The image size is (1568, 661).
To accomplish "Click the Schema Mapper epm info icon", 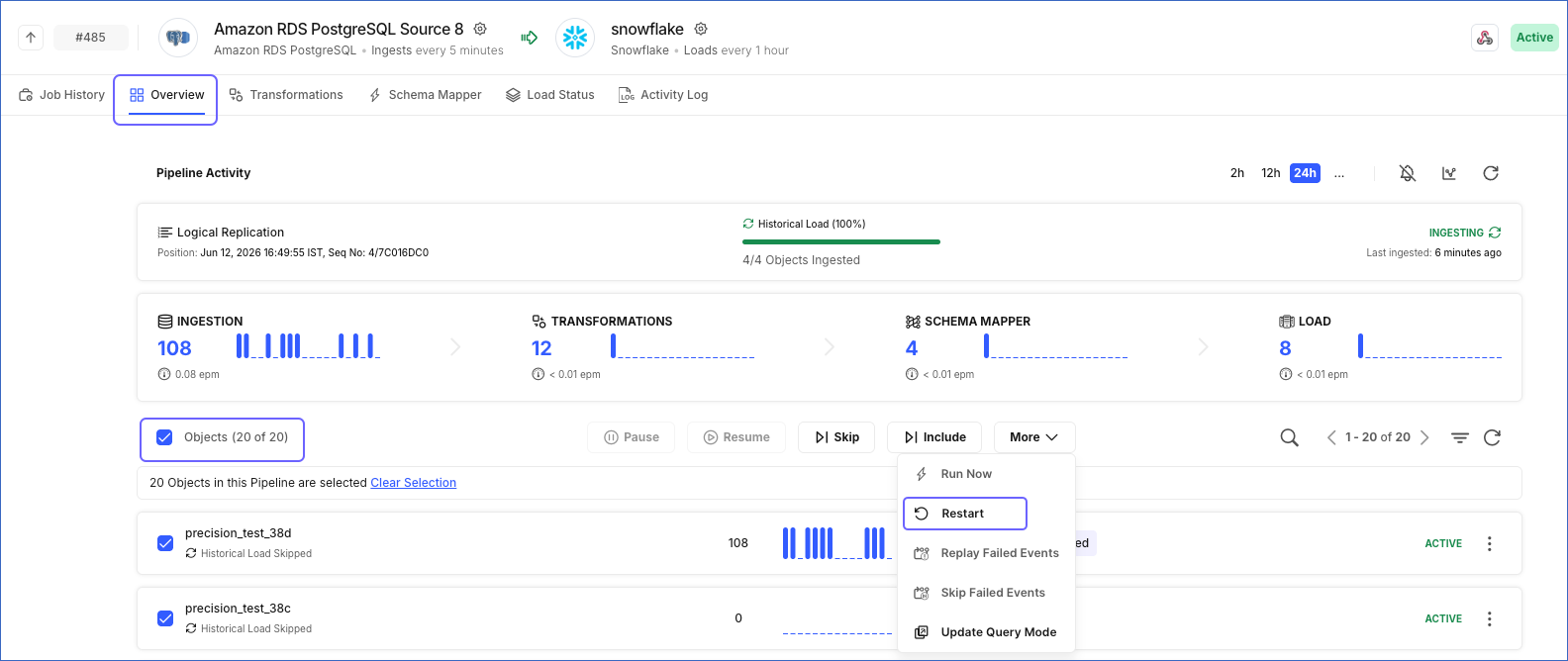I will [x=912, y=374].
